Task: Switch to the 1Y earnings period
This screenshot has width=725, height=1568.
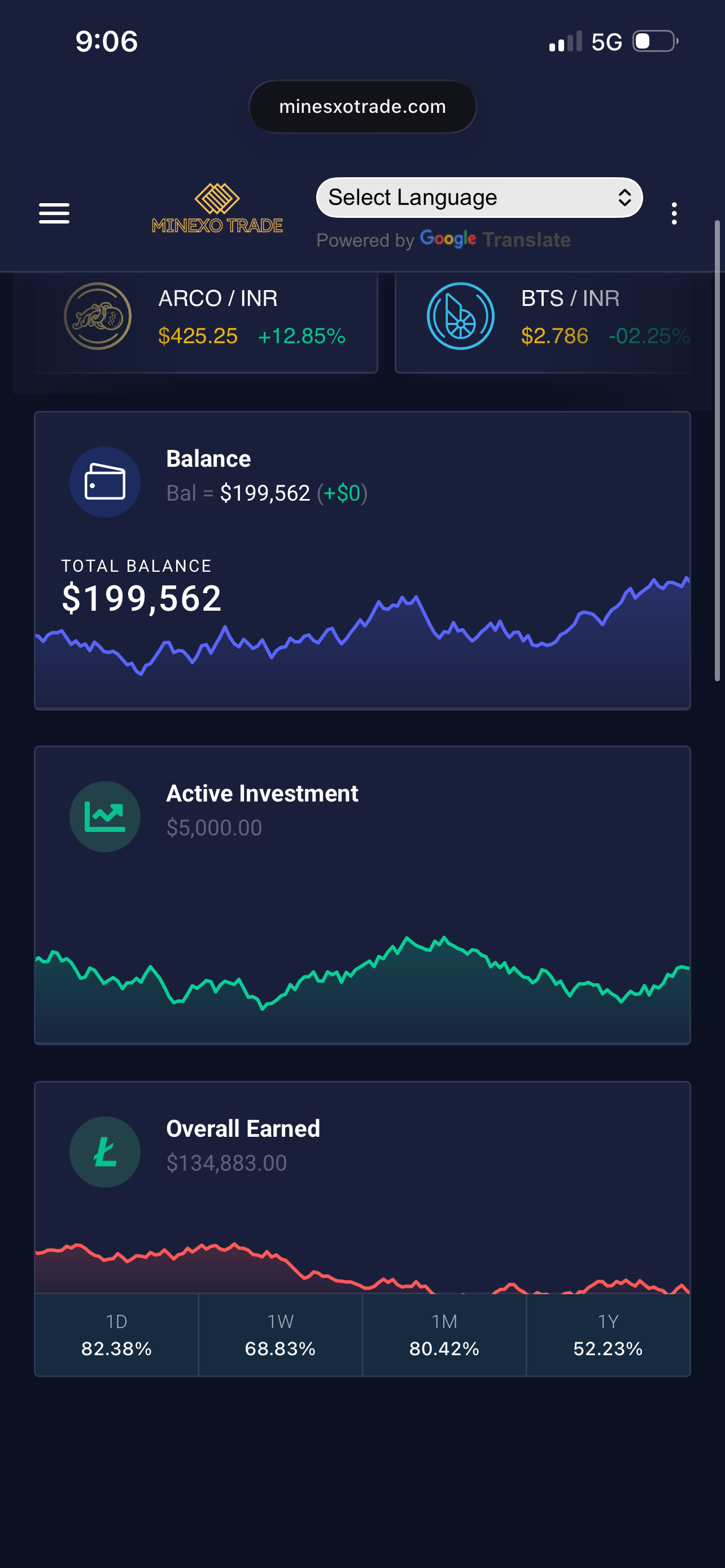Action: point(608,1335)
